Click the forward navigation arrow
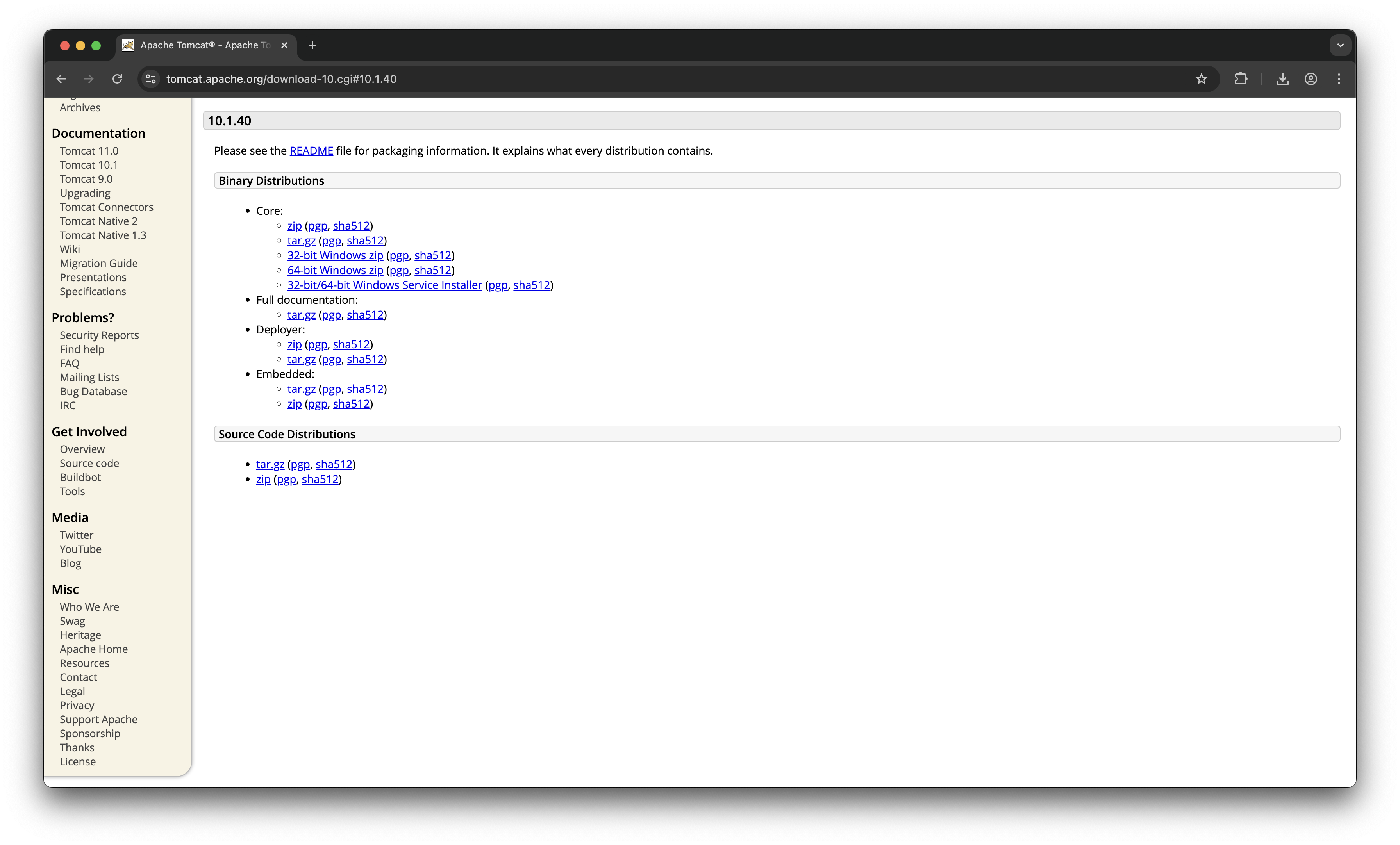Viewport: 1400px width, 845px height. click(x=89, y=79)
